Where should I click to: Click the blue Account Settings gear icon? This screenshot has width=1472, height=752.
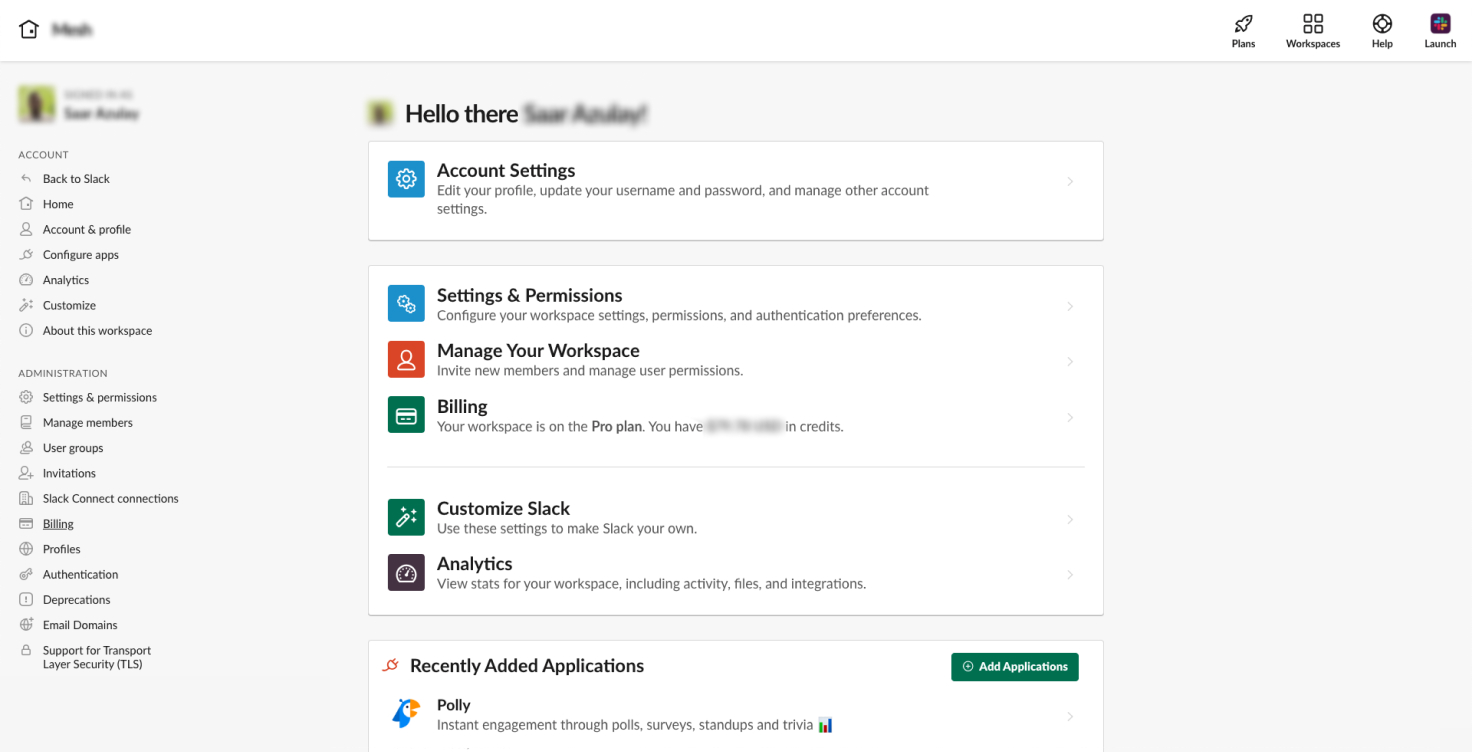406,179
